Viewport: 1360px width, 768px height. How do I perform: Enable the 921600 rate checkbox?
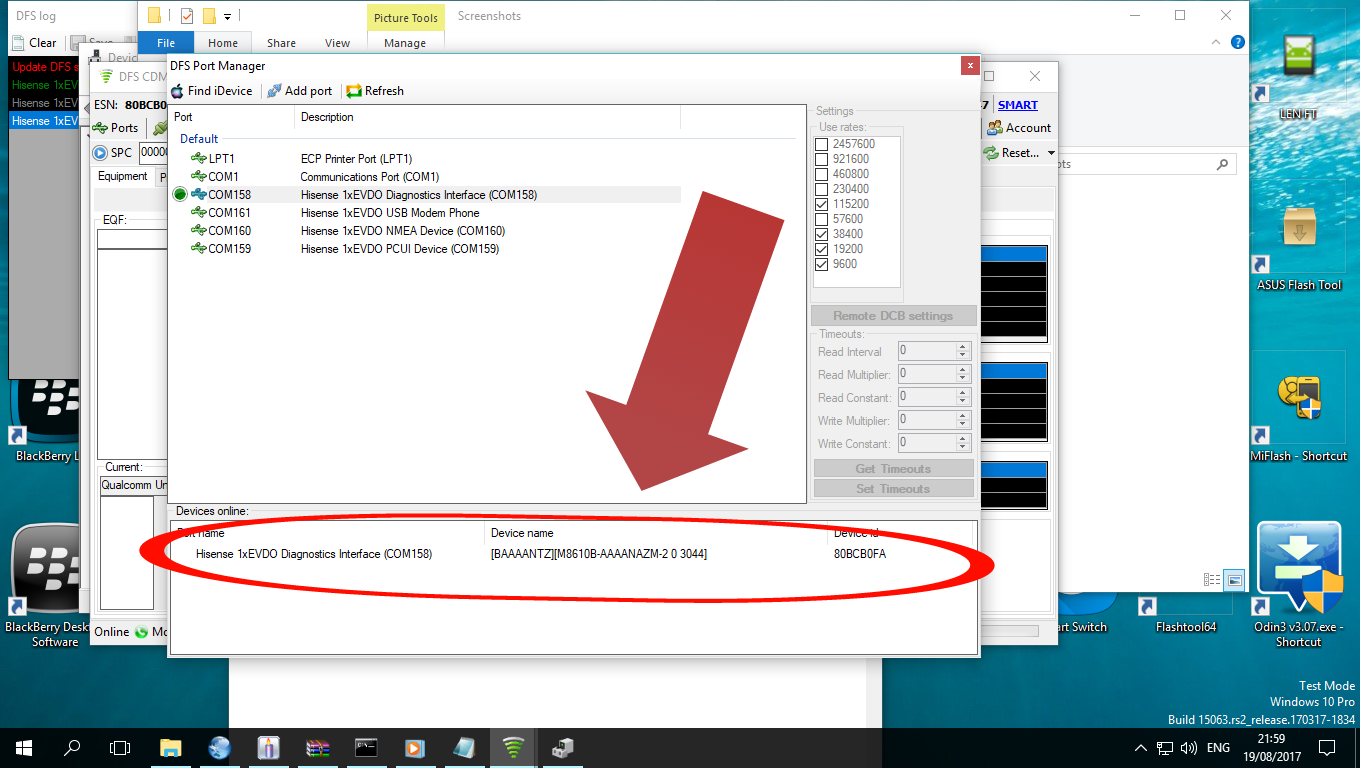(822, 159)
